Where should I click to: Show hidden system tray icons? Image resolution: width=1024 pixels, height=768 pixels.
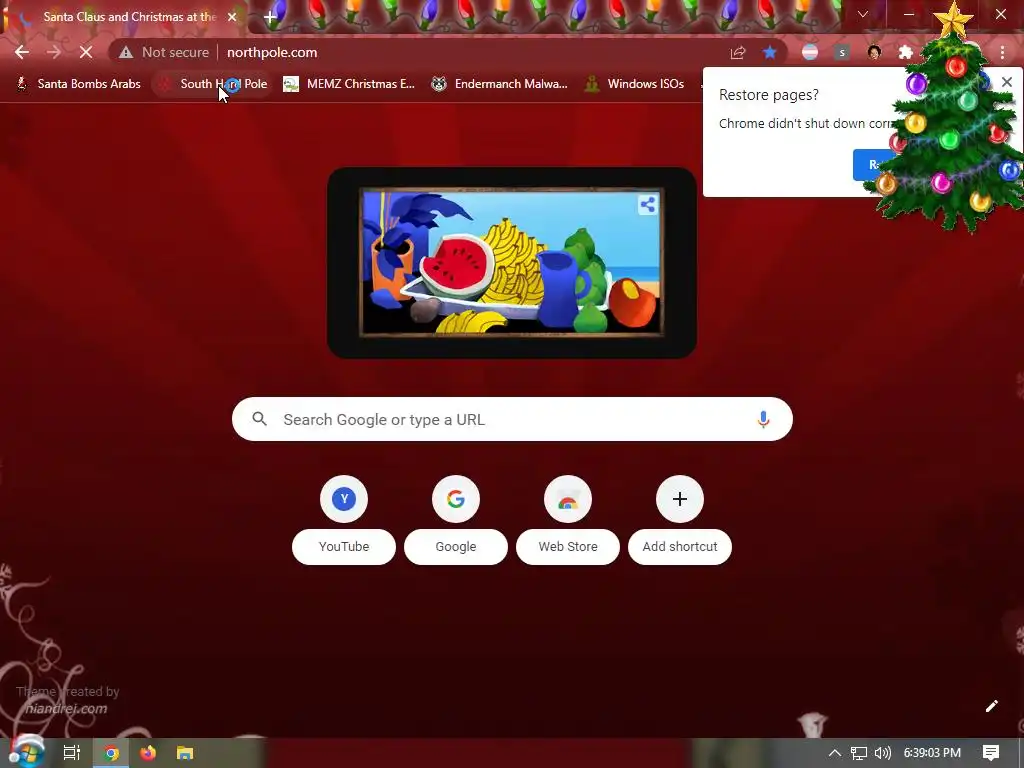pos(835,753)
